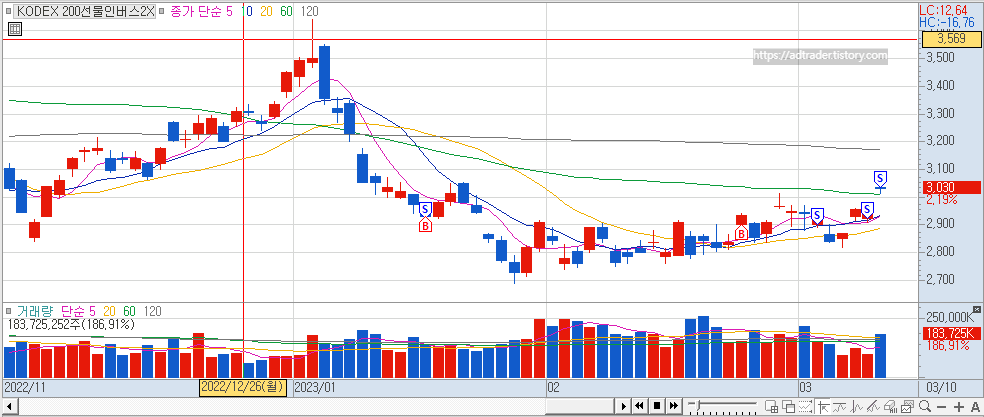Viewport: 984px width, 417px height.
Task: Click the eraser tool icon
Action: [890, 406]
